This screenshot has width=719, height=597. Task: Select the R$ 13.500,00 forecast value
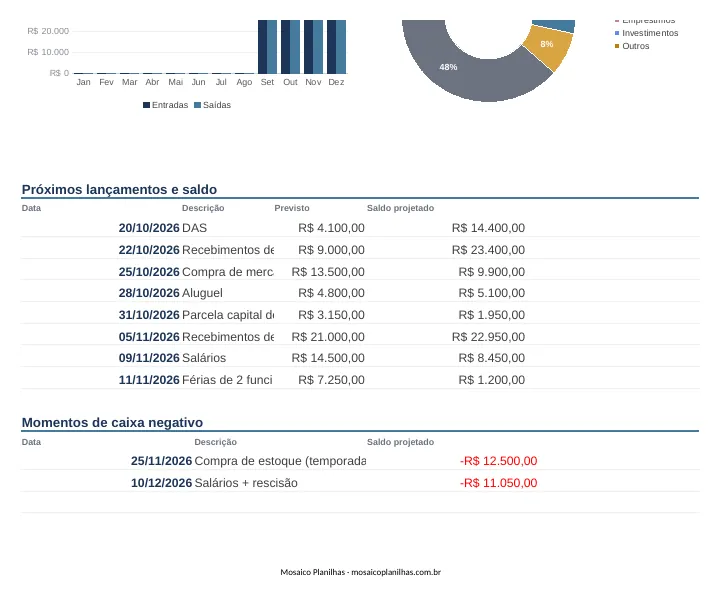coord(328,272)
